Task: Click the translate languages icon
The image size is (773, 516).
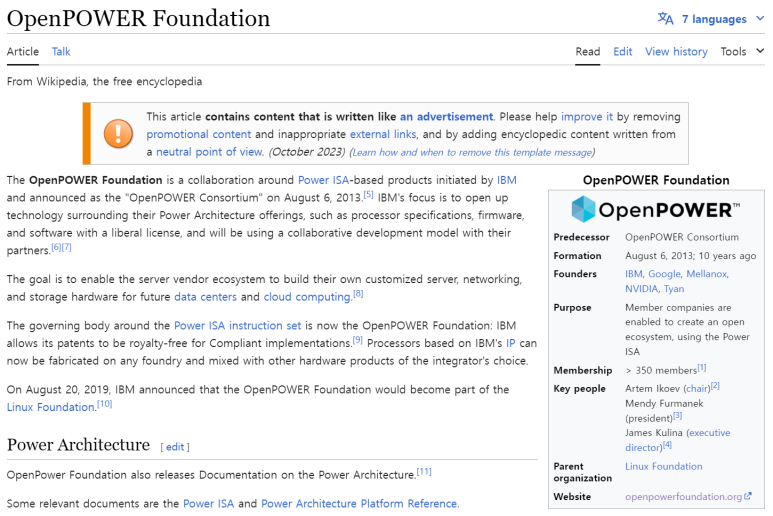Action: (666, 19)
